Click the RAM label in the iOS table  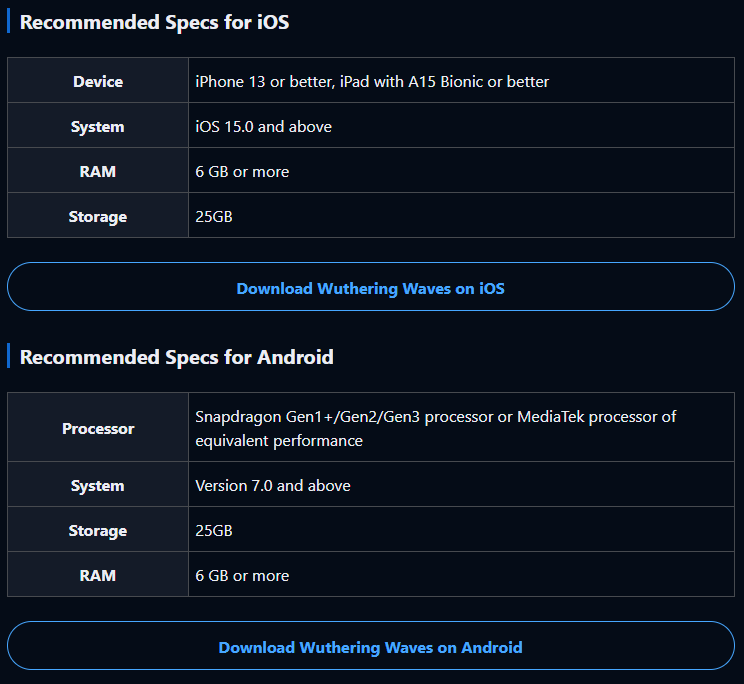98,170
